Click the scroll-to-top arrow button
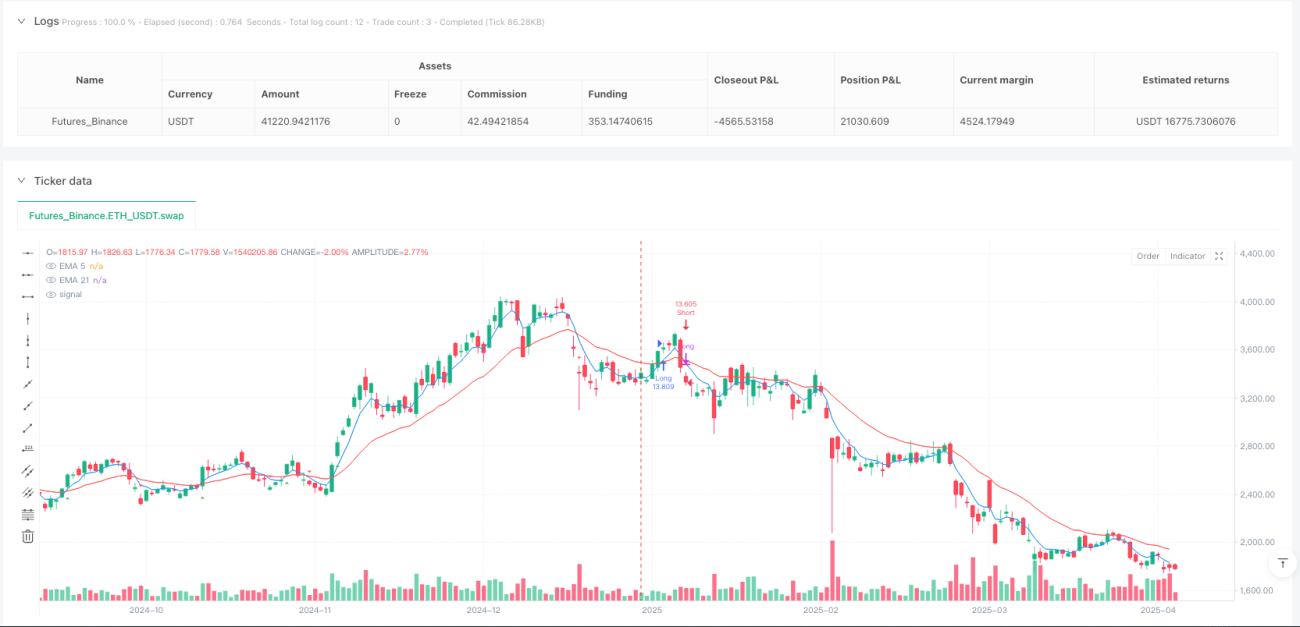 click(1281, 564)
